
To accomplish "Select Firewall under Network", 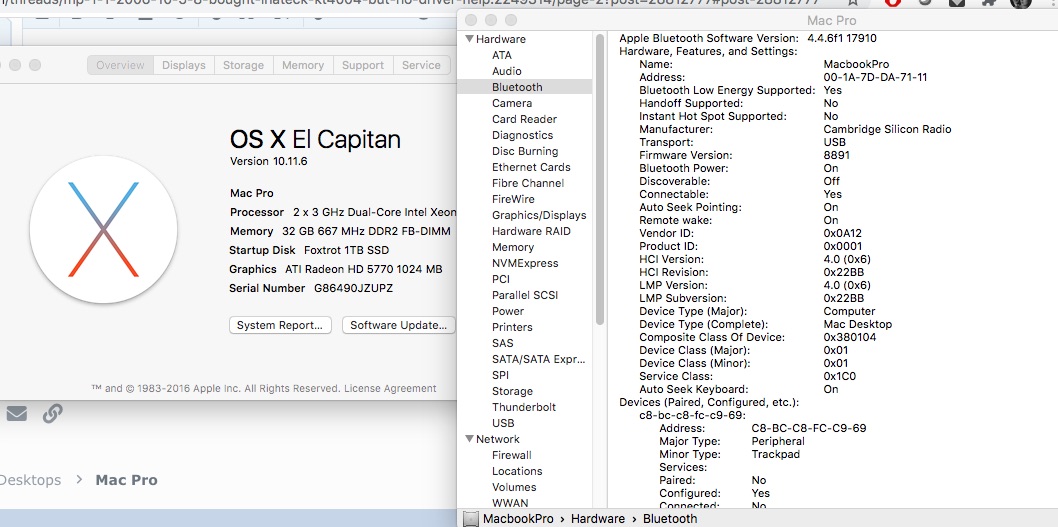I will [511, 455].
